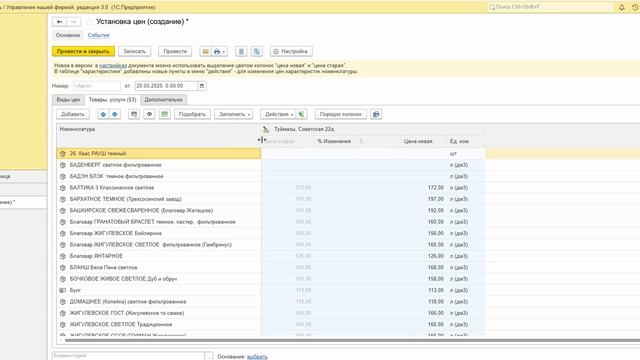
Task: Click the envelope icon next to the printer
Action: click(x=205, y=51)
